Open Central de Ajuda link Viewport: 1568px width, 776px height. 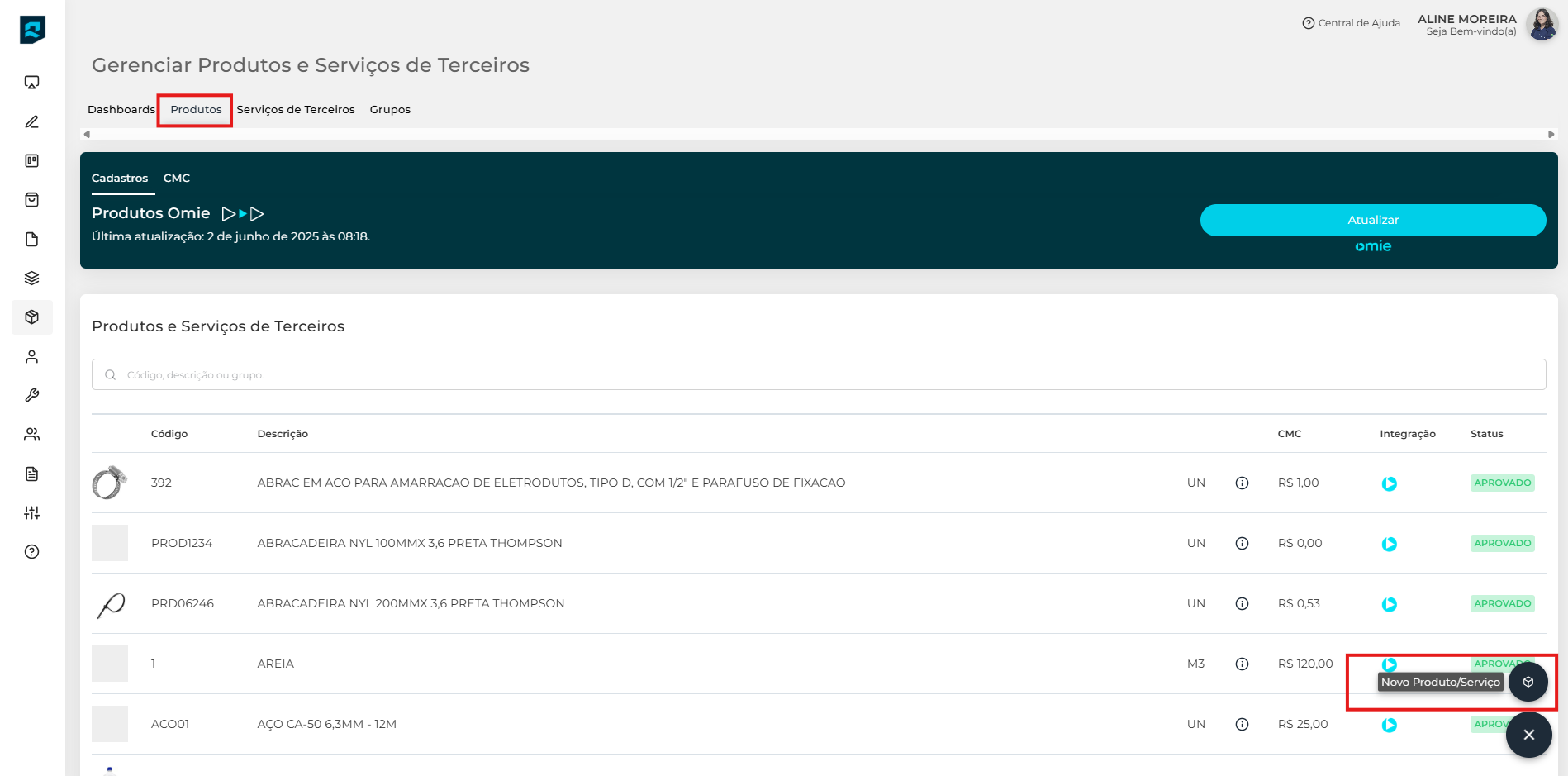tap(1351, 23)
